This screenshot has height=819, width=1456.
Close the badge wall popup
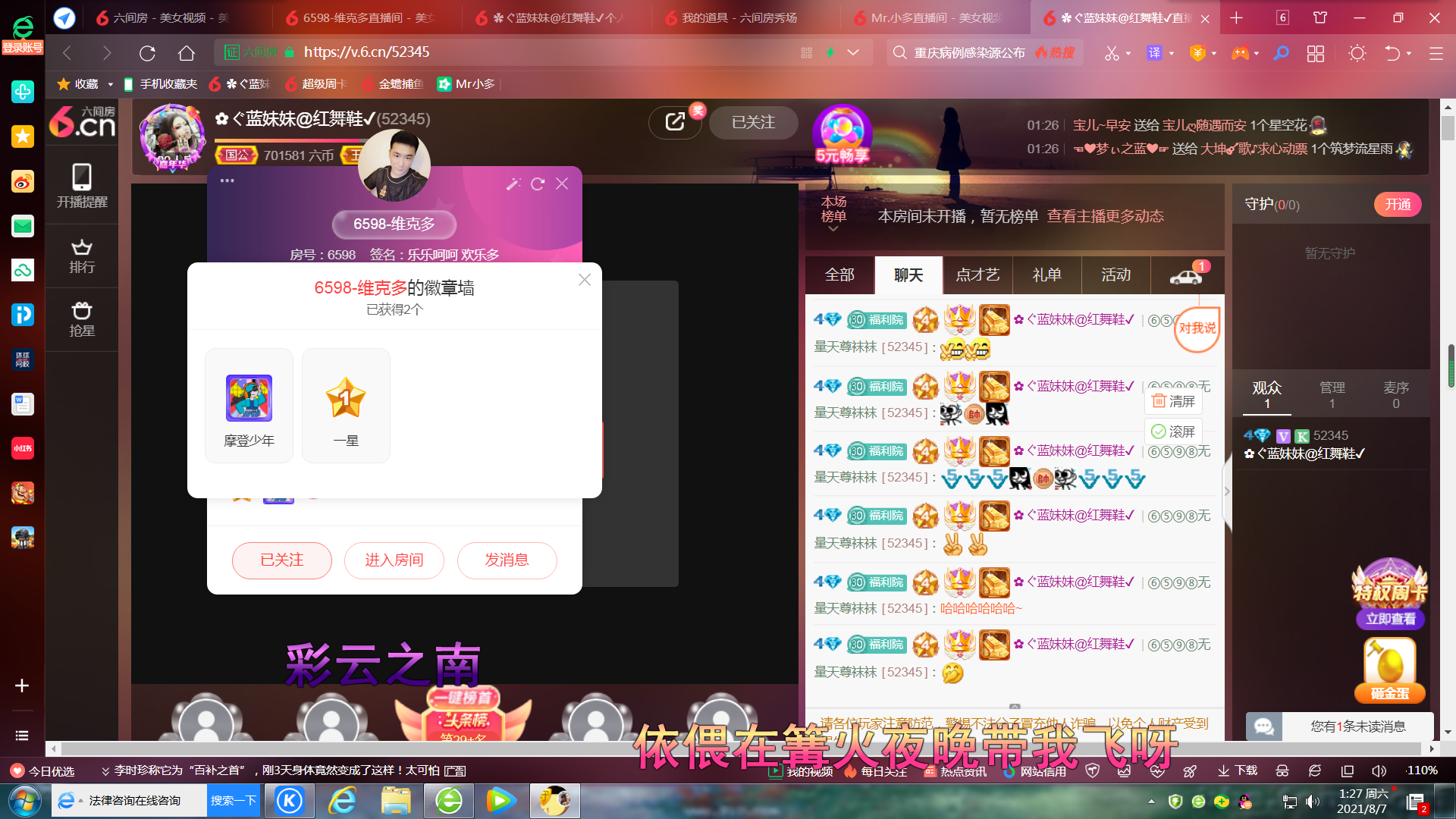tap(585, 280)
